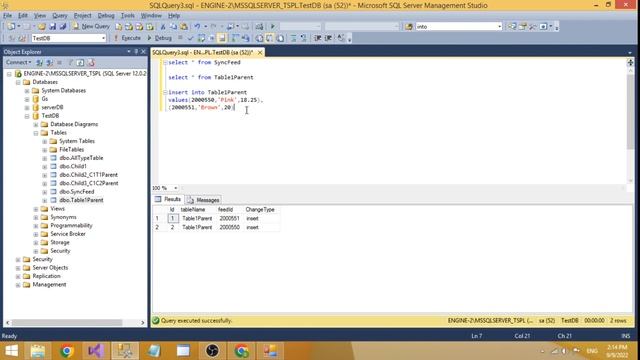Click the Undo arrow icon
Viewport: 640px width, 360px height.
click(x=197, y=27)
